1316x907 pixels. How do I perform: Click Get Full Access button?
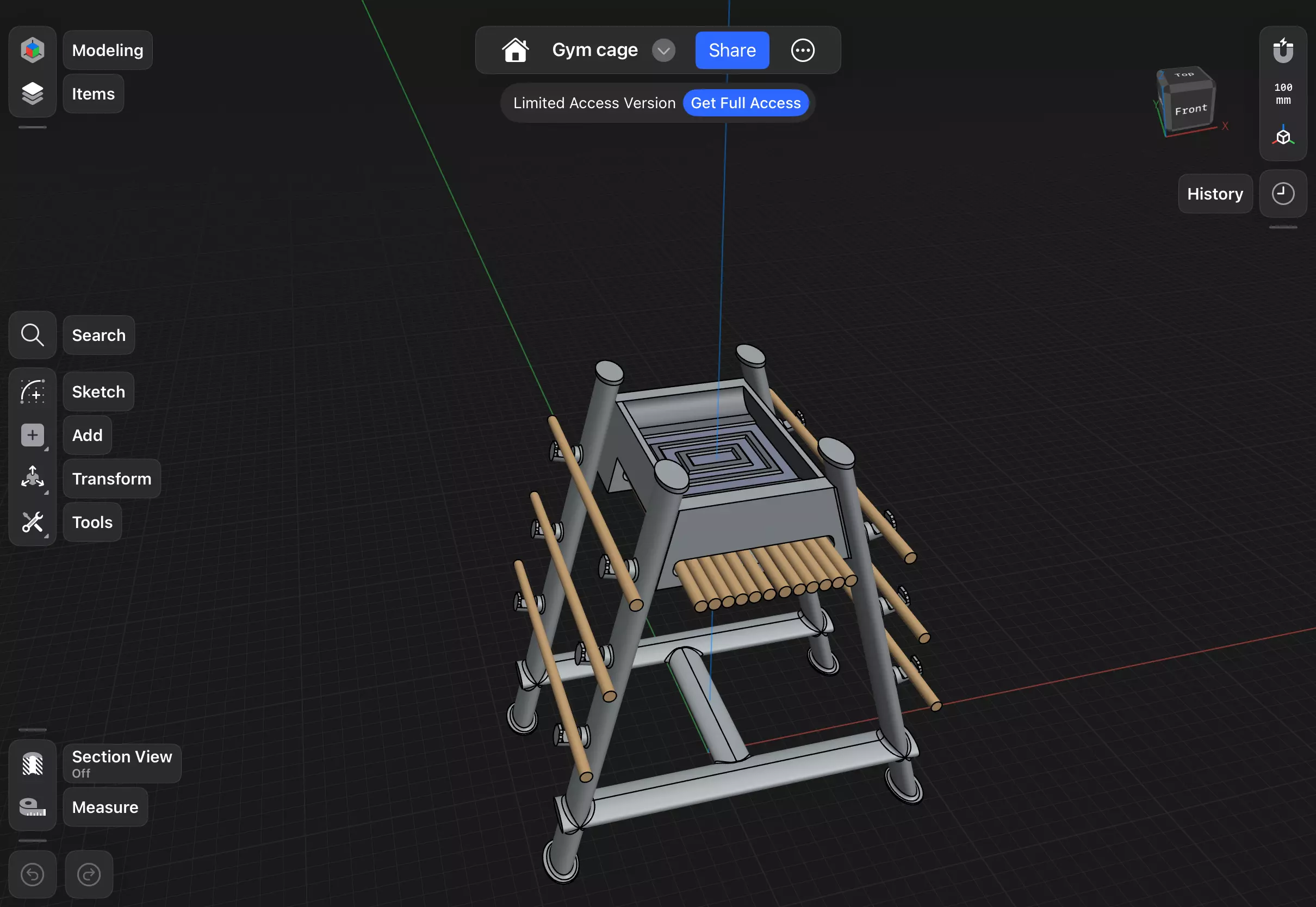coord(746,103)
